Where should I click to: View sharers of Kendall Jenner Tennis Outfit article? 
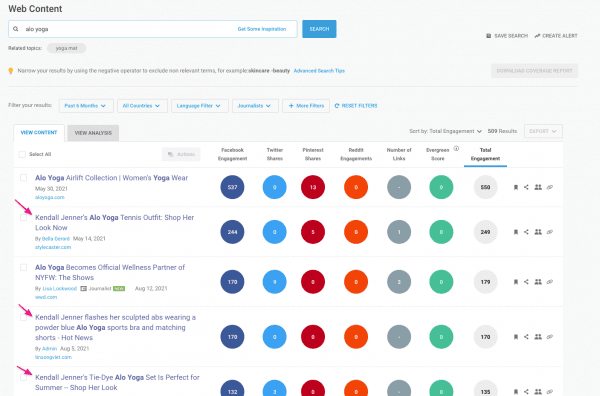(538, 232)
